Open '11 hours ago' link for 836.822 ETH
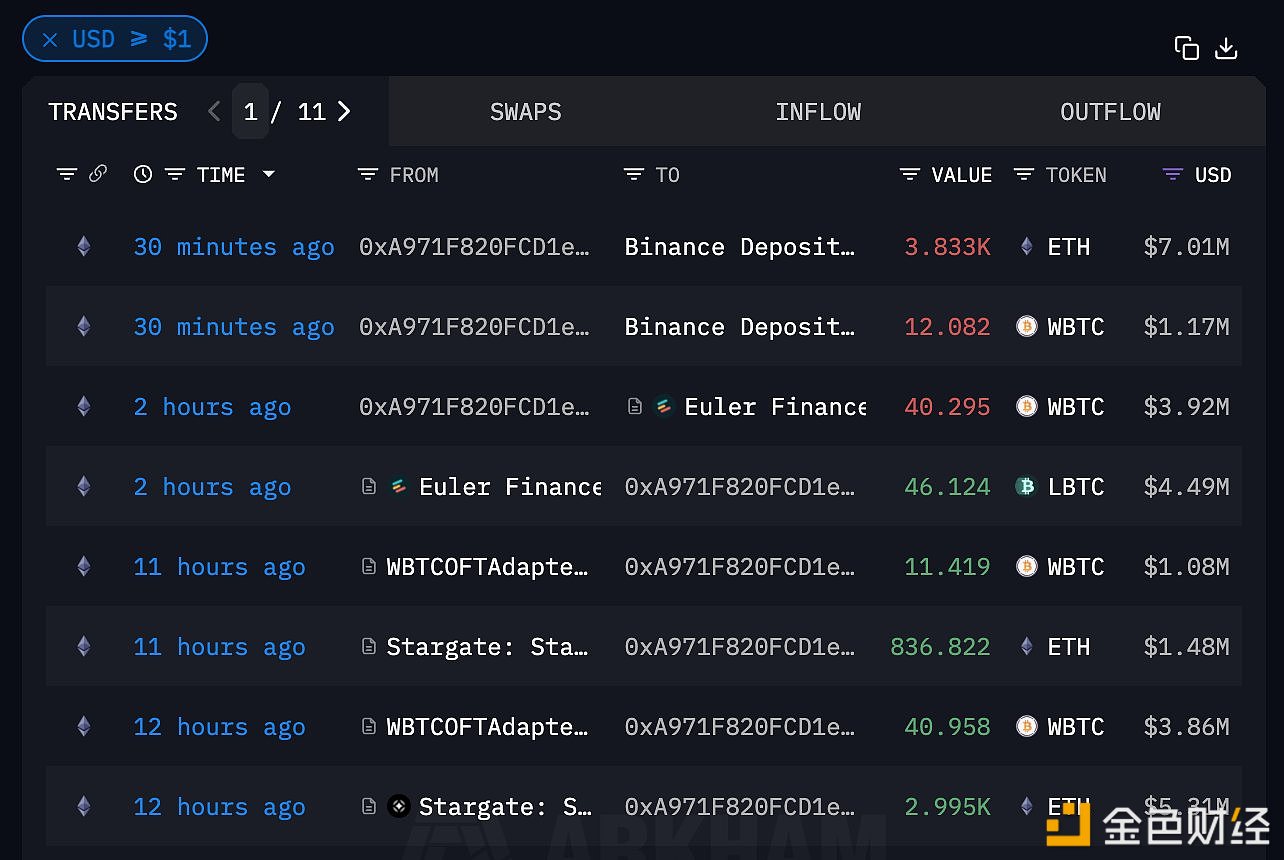The height and width of the screenshot is (860, 1284). (219, 647)
